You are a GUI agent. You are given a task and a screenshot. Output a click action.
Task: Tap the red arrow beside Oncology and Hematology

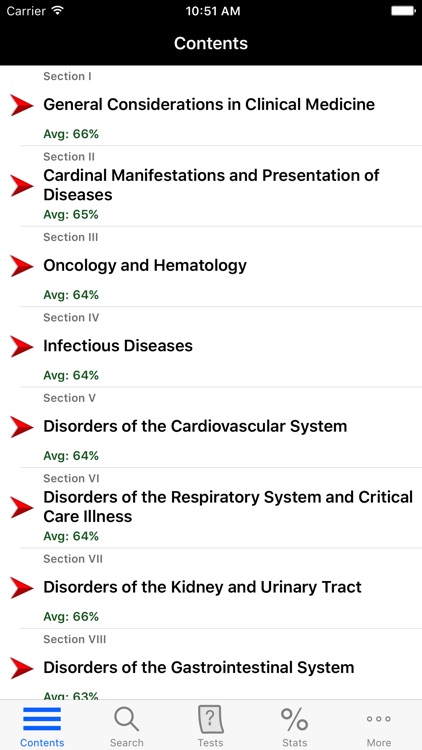coord(22,266)
